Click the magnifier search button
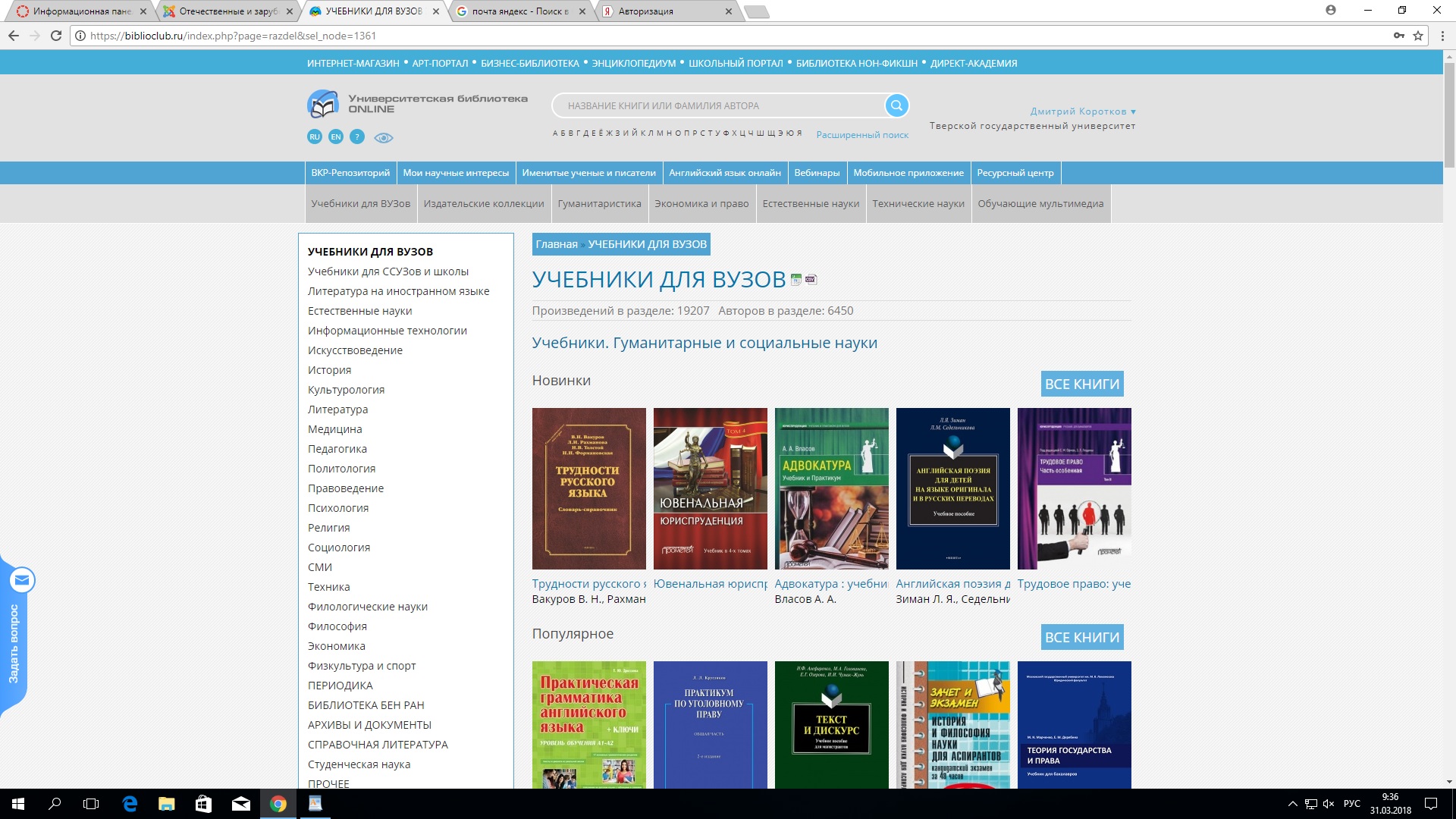 point(896,105)
